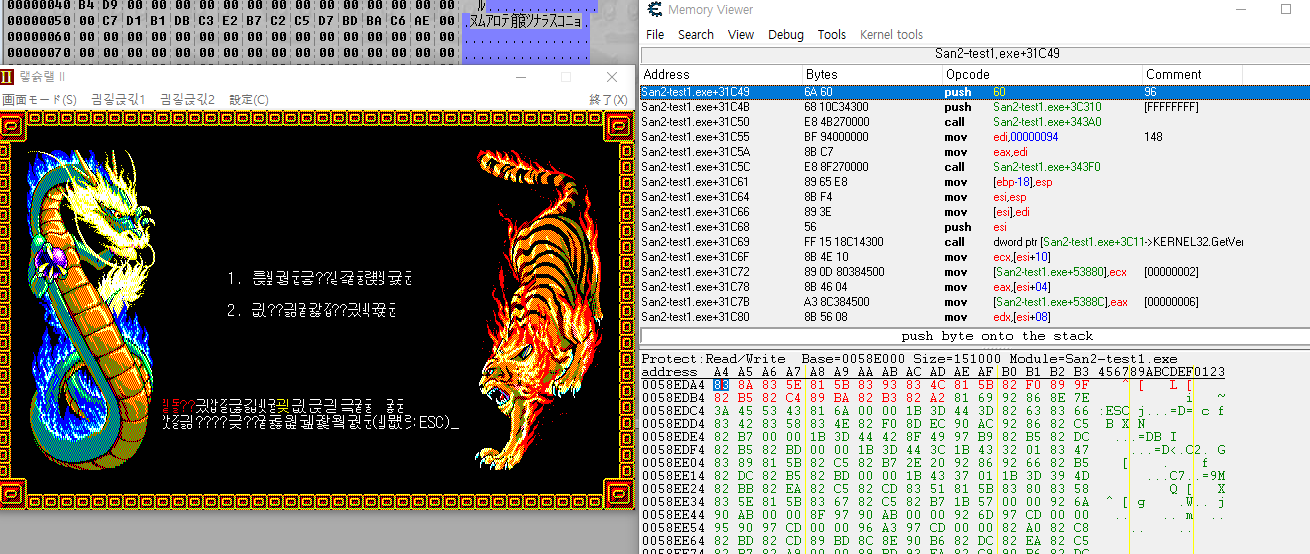Select the San2-test1.exe+31C66 row
1310x554 pixels.
point(975,211)
